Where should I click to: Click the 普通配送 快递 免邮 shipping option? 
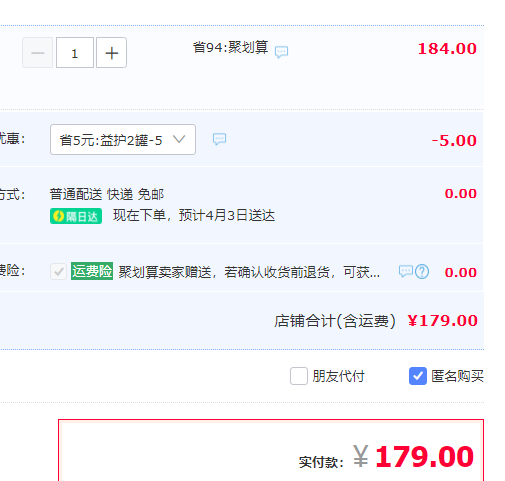click(x=107, y=194)
